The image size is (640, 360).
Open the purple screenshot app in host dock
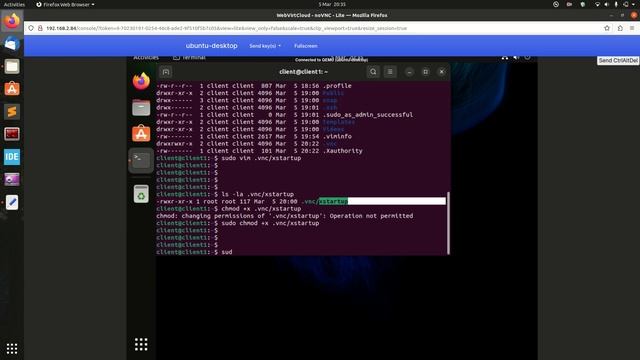tap(12, 179)
